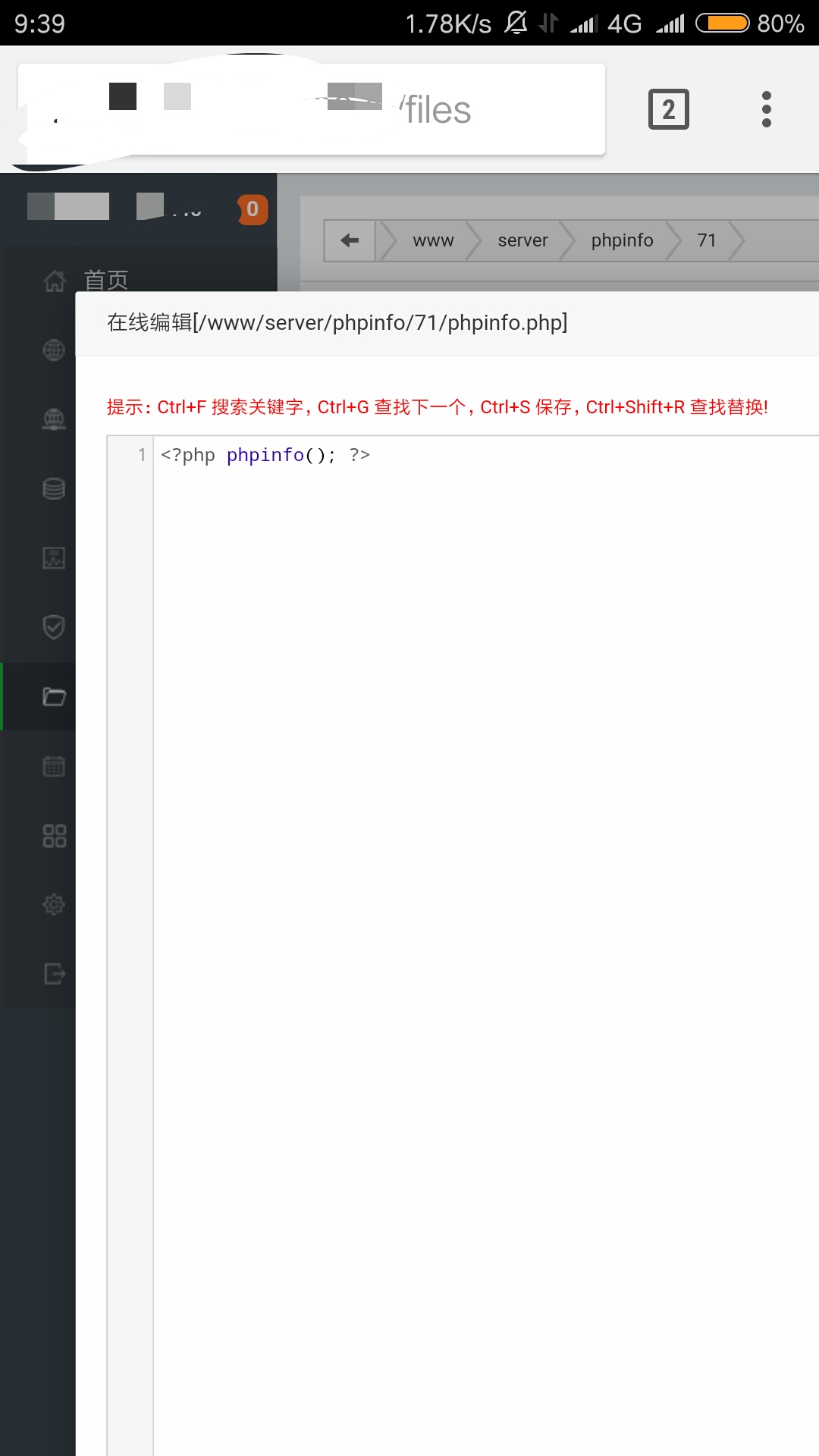819x1456 pixels.
Task: Open the website globe icon in sidebar
Action: tap(54, 350)
